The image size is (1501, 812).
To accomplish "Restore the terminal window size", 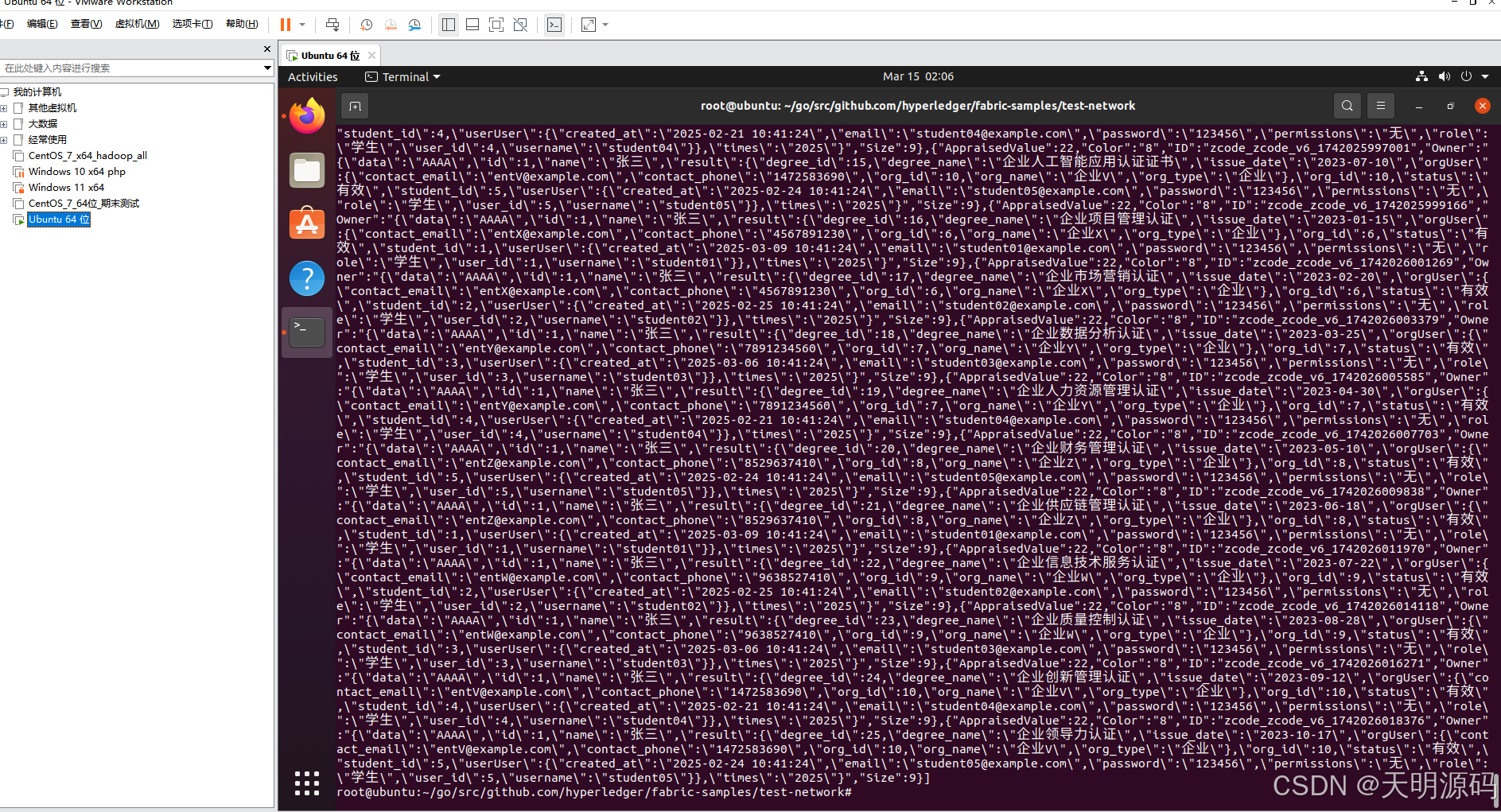I will point(1451,106).
